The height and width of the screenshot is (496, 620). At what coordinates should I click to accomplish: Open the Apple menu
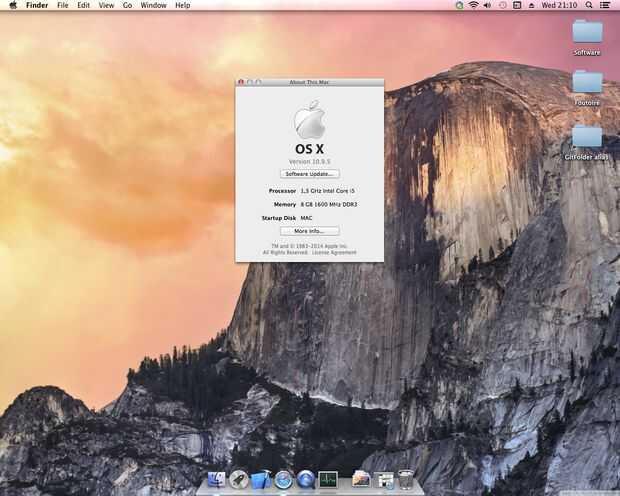coord(13,5)
